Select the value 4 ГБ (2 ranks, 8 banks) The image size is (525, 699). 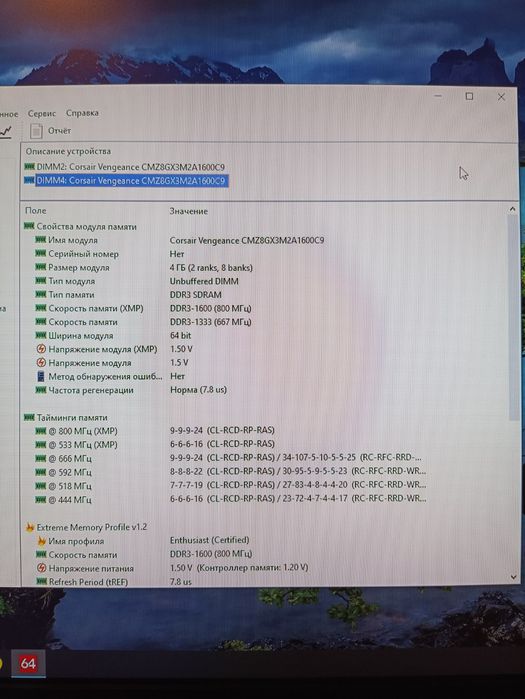[211, 267]
